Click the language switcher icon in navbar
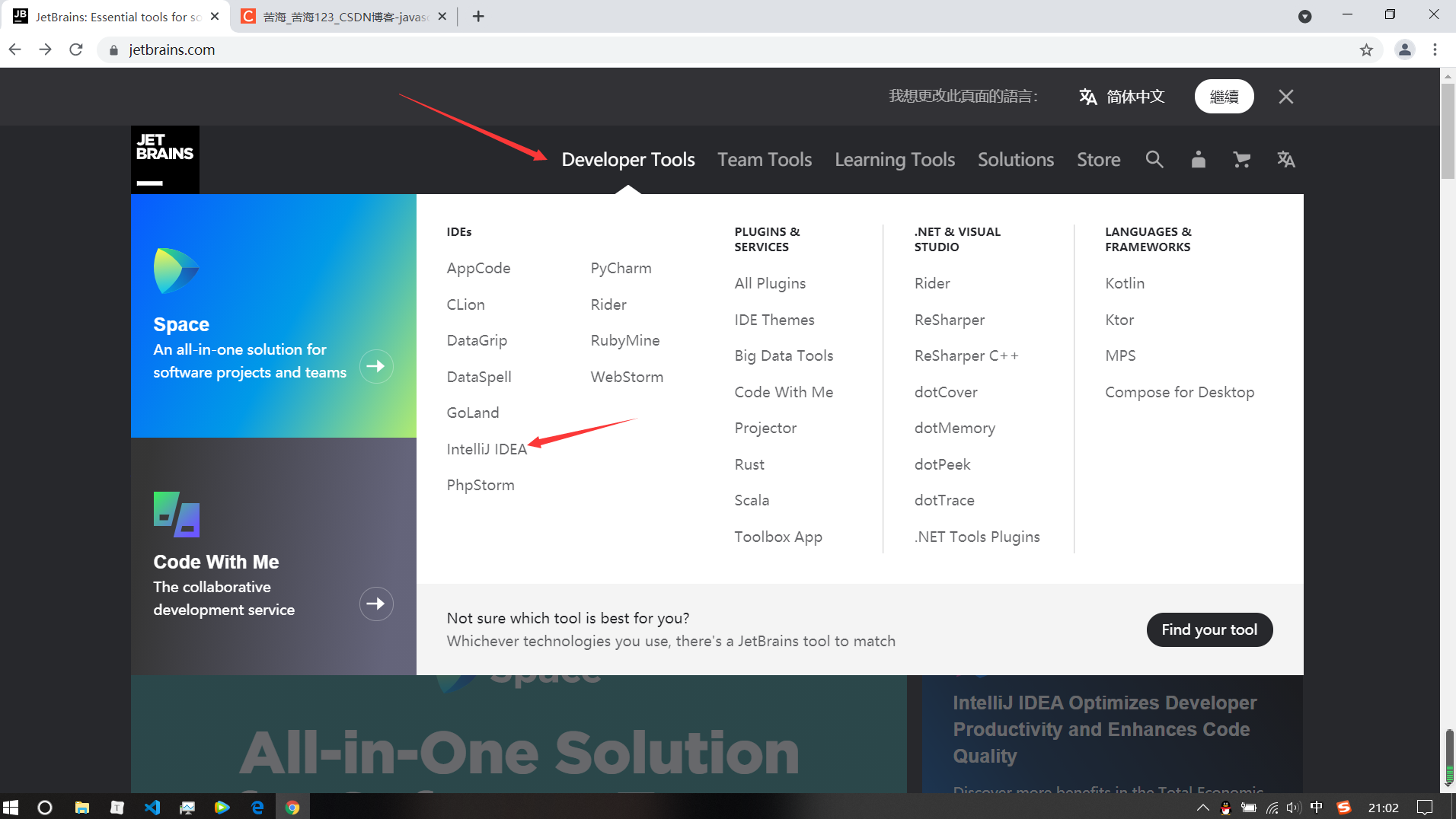 1286,159
